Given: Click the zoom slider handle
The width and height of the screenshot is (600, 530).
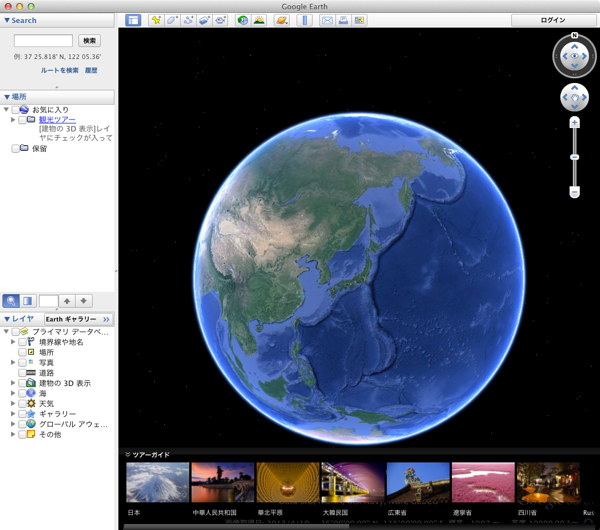Looking at the screenshot, I should tap(574, 157).
